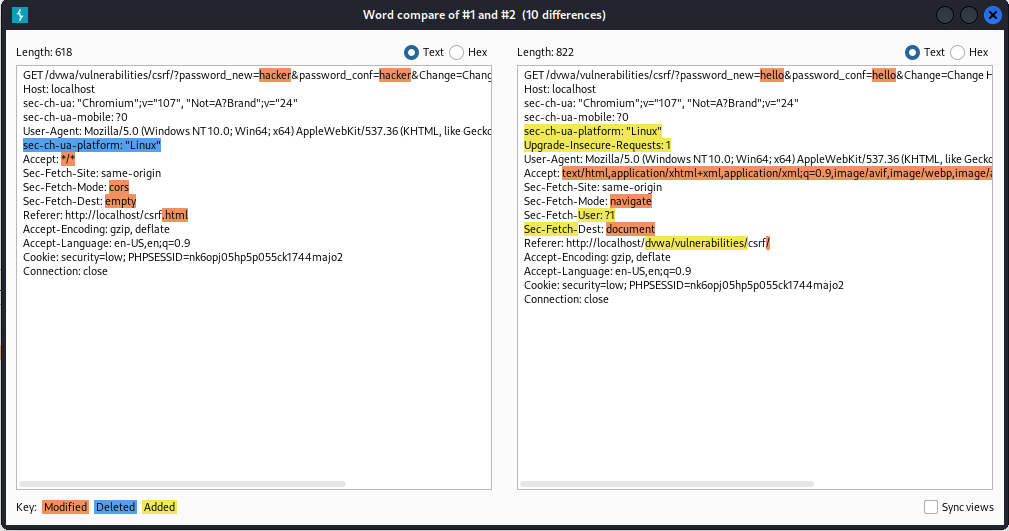
Task: Click 'Upgrade-Insecure-Requests: 1' in right pane
Action: (x=597, y=145)
